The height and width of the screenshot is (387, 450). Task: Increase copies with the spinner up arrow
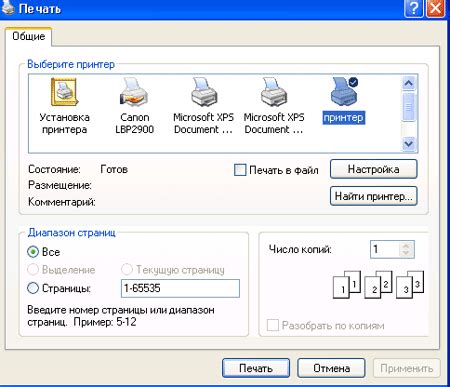click(x=406, y=246)
